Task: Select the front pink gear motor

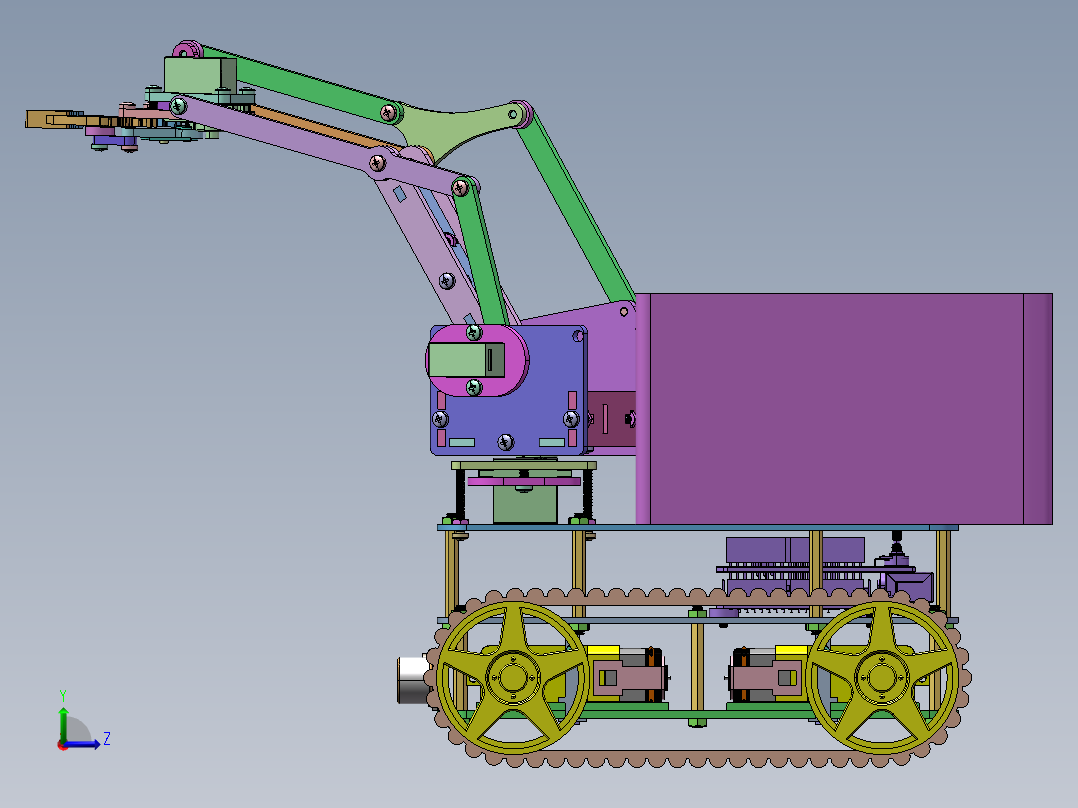Action: point(628,677)
